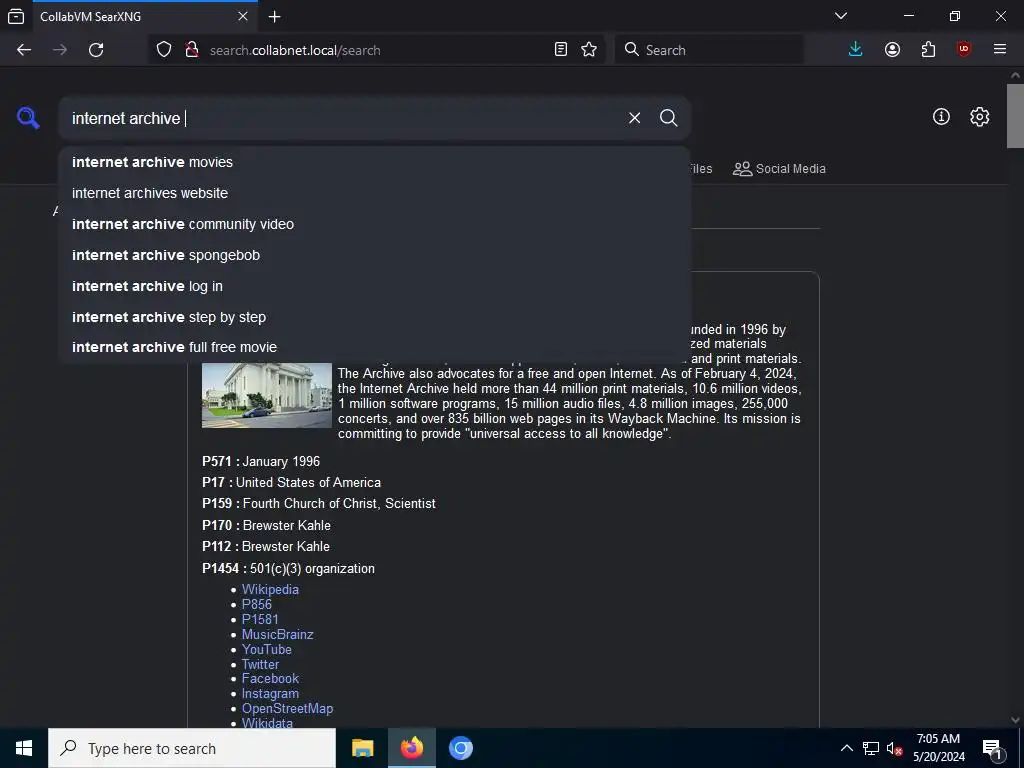The width and height of the screenshot is (1024, 768).
Task: Show hidden system tray icons
Action: tap(846, 748)
